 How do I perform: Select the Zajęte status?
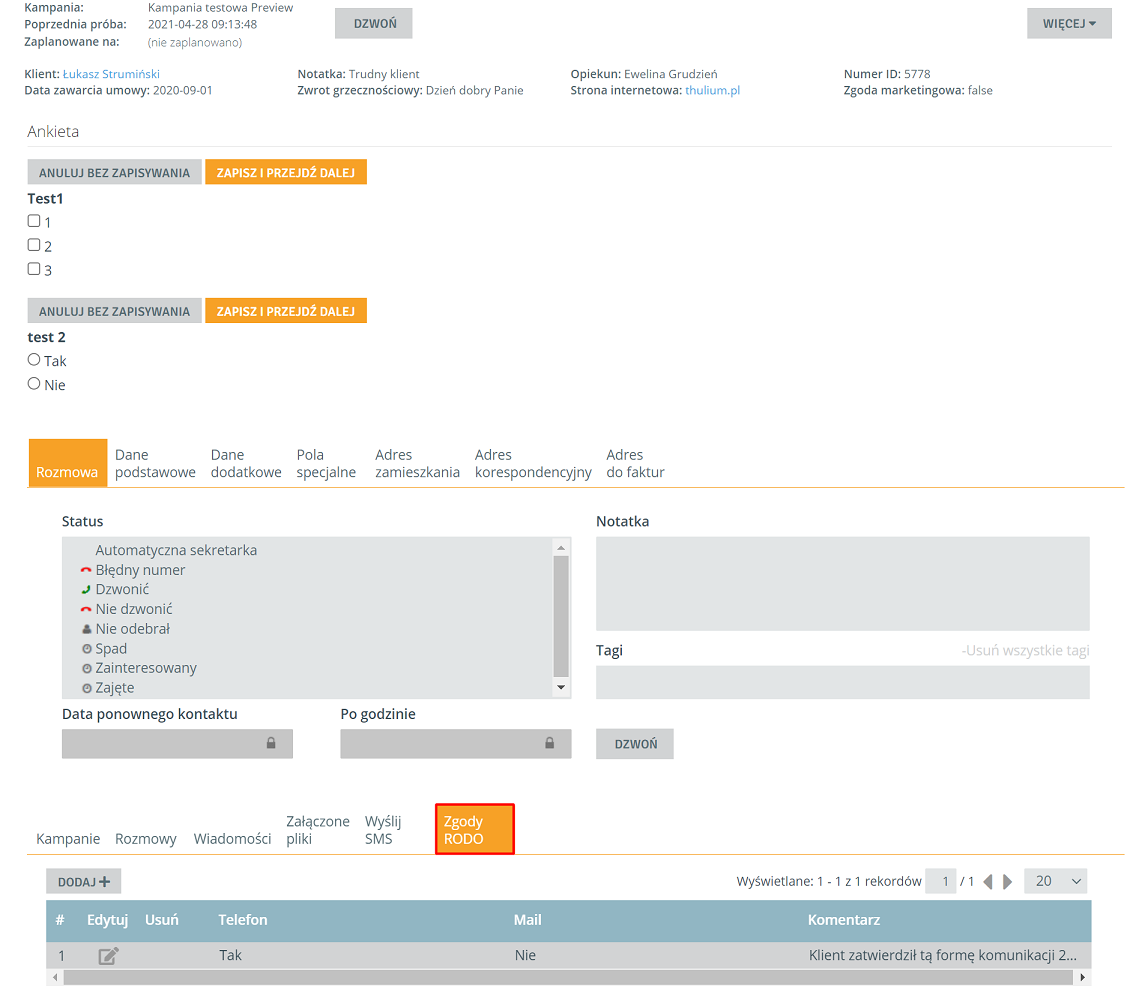(x=114, y=688)
